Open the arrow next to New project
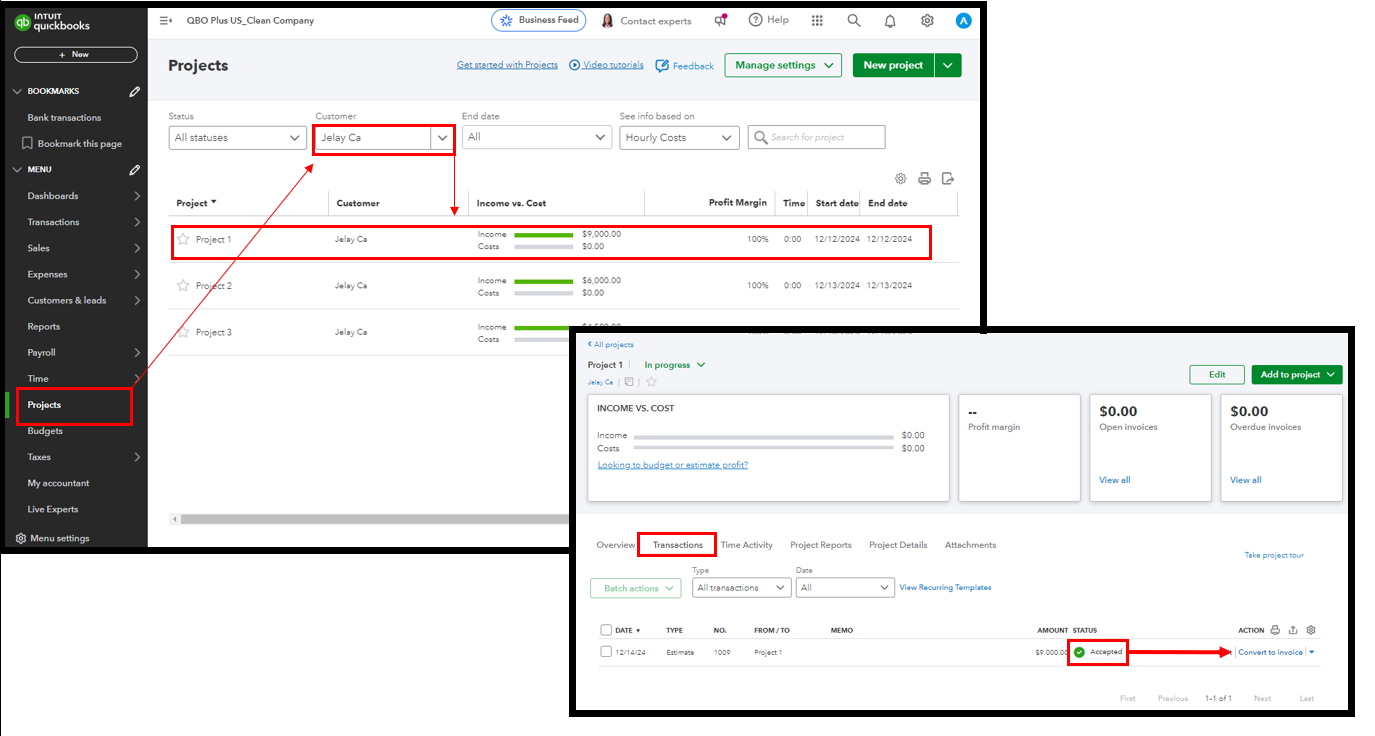 click(948, 65)
